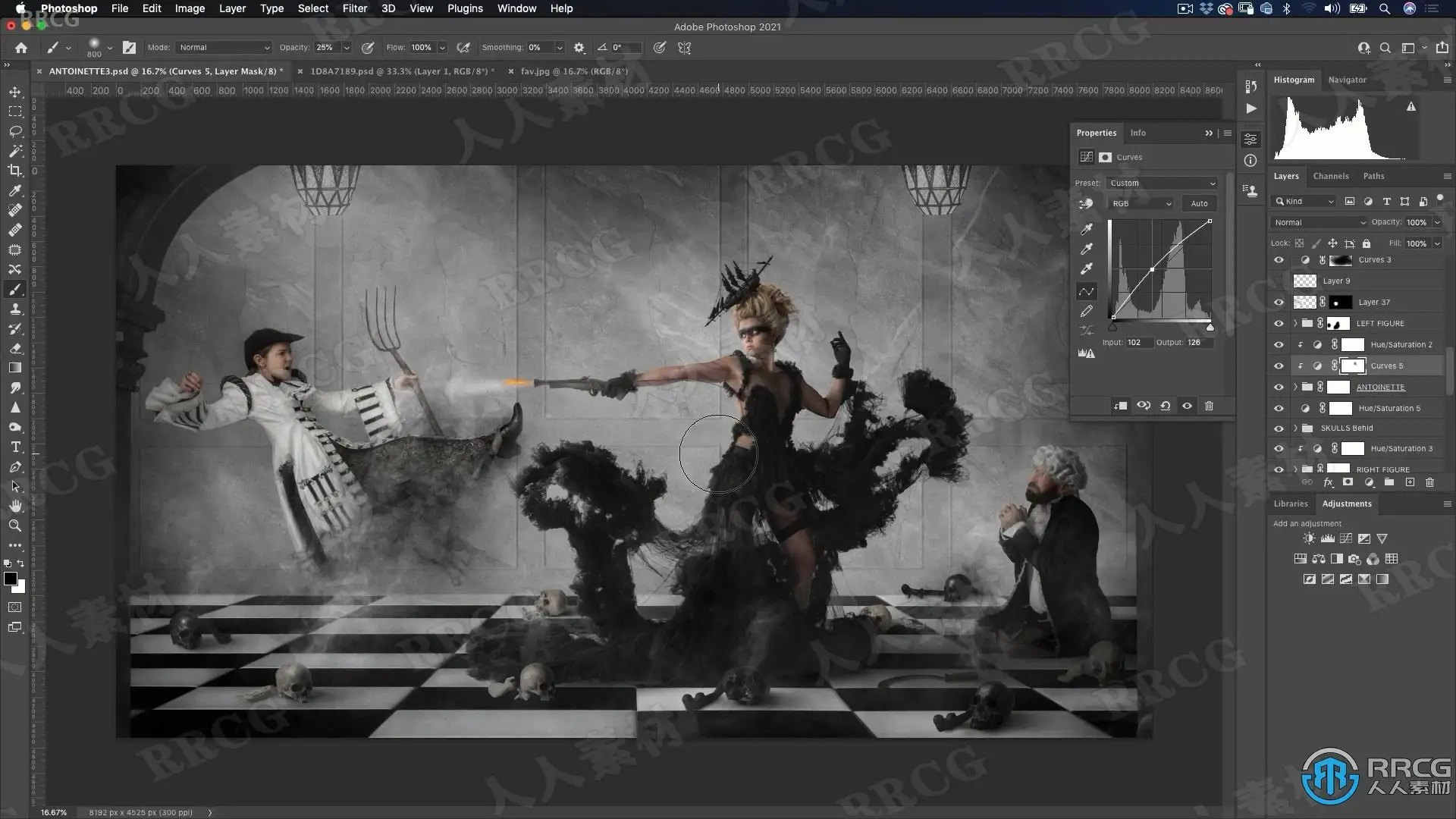This screenshot has height=819, width=1456.
Task: Click the foreground color swatch
Action: (11, 579)
